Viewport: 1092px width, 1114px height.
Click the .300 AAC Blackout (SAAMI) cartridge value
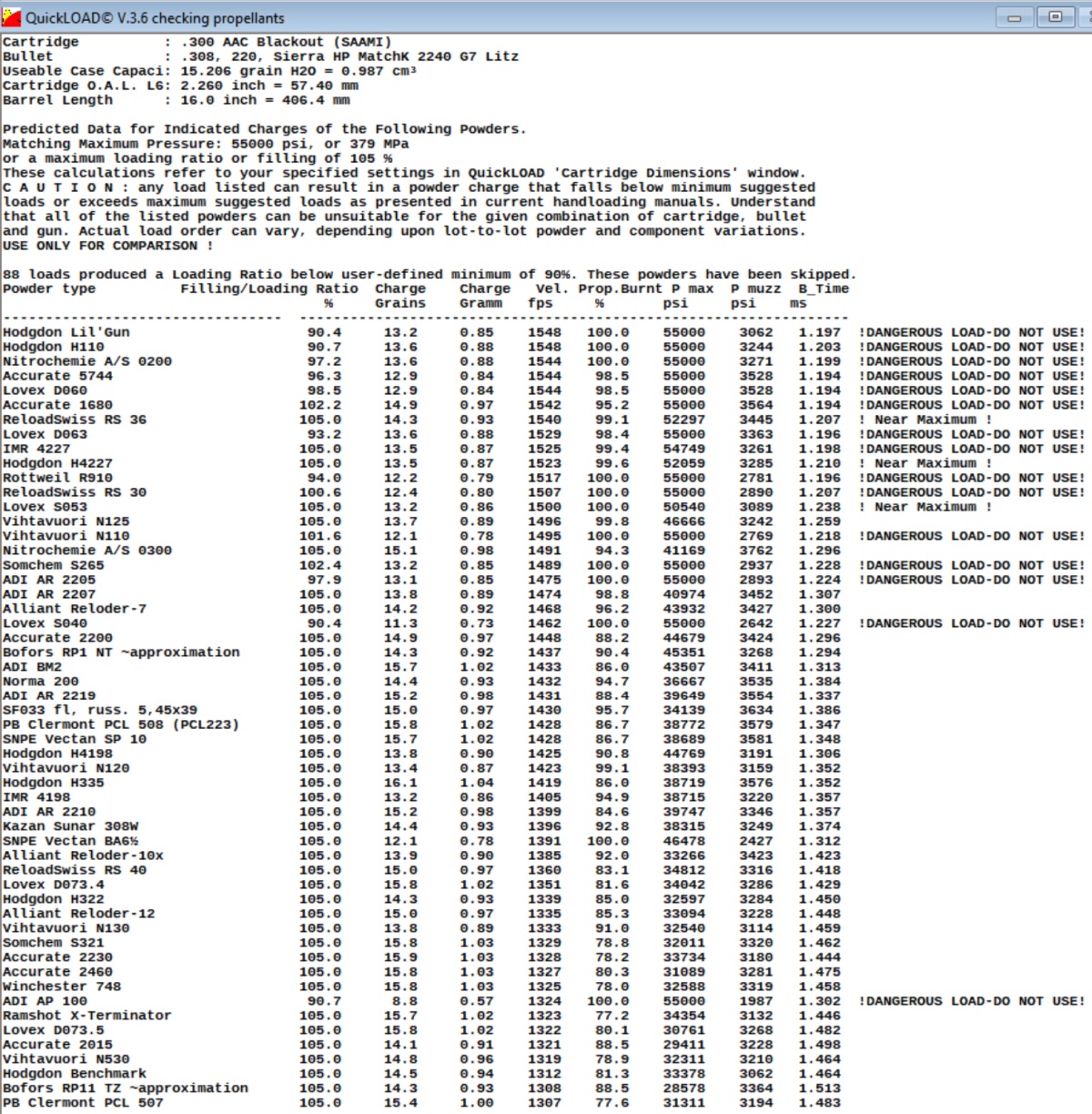[x=286, y=42]
